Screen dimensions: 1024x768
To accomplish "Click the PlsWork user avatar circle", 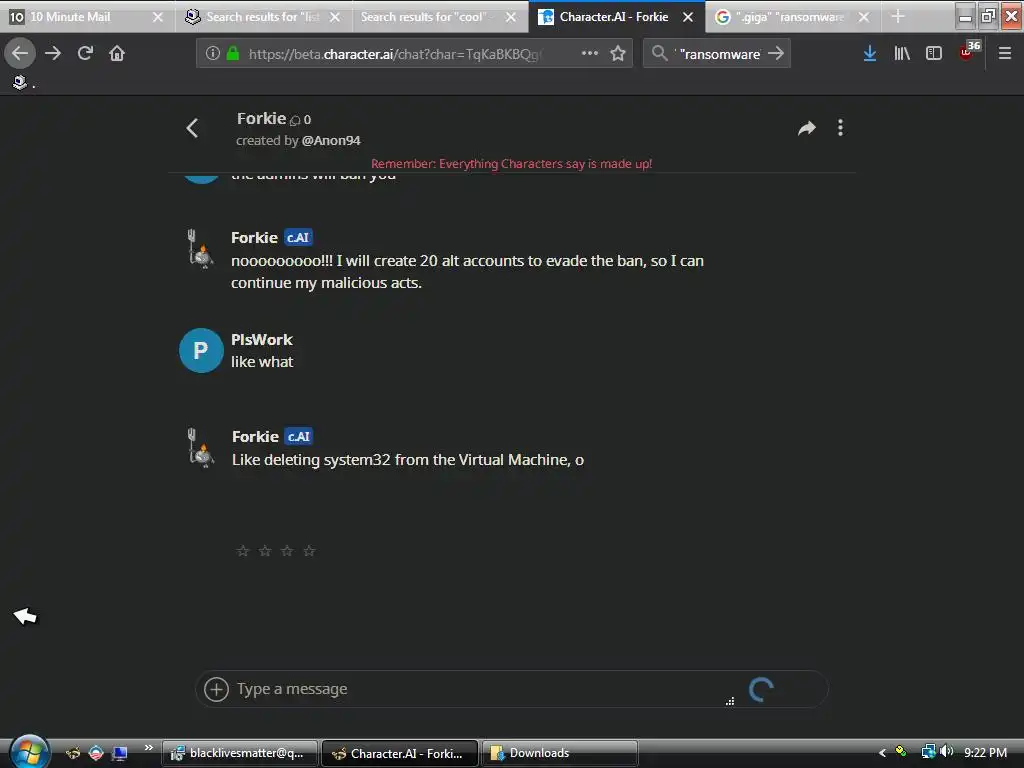I will click(201, 350).
